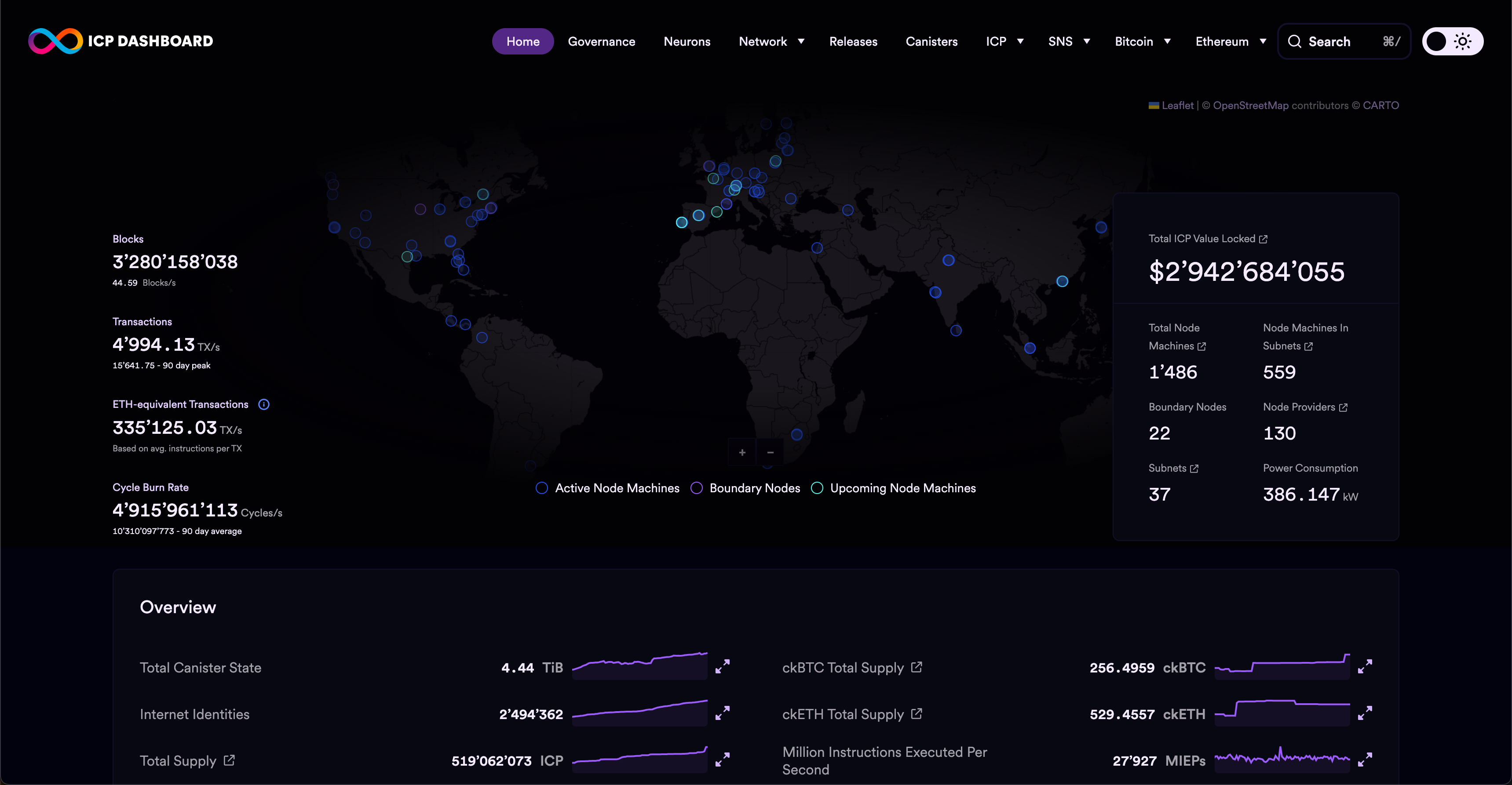Image resolution: width=1512 pixels, height=785 pixels.
Task: Expand the ckBTC Total Supply chart
Action: click(x=1365, y=666)
